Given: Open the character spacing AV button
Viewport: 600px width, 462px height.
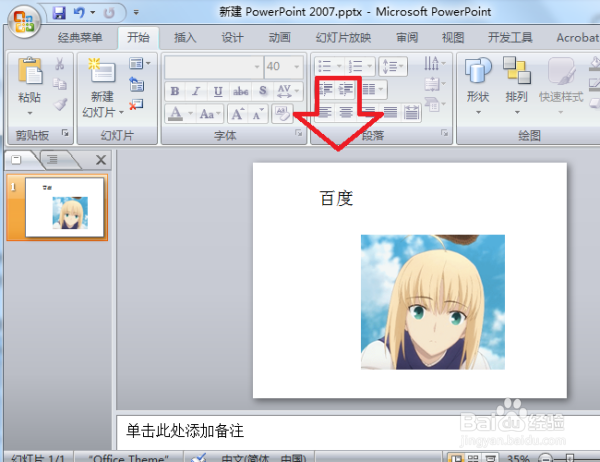Looking at the screenshot, I should coord(288,91).
